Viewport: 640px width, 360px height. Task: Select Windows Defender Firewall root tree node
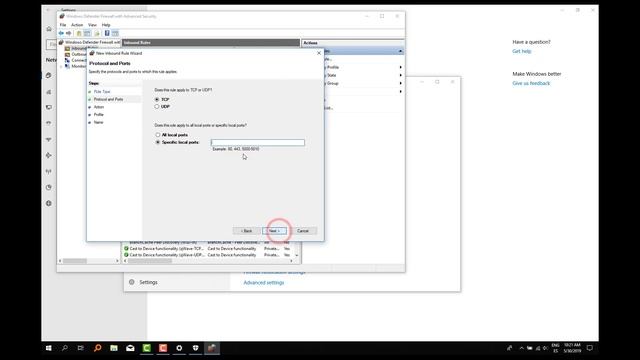pos(89,42)
